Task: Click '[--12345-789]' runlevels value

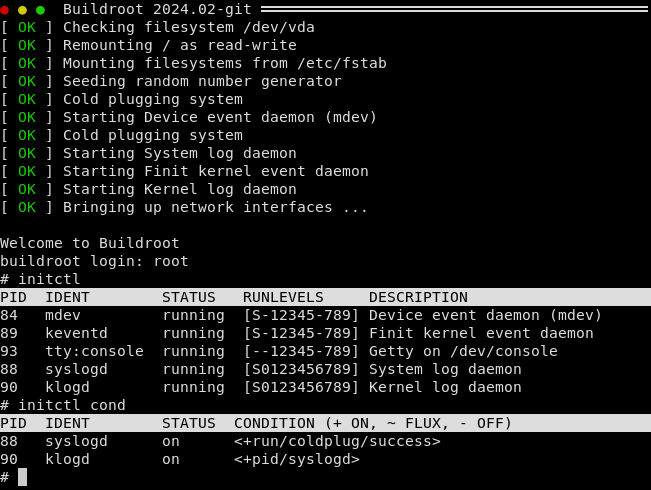Action: [301, 351]
